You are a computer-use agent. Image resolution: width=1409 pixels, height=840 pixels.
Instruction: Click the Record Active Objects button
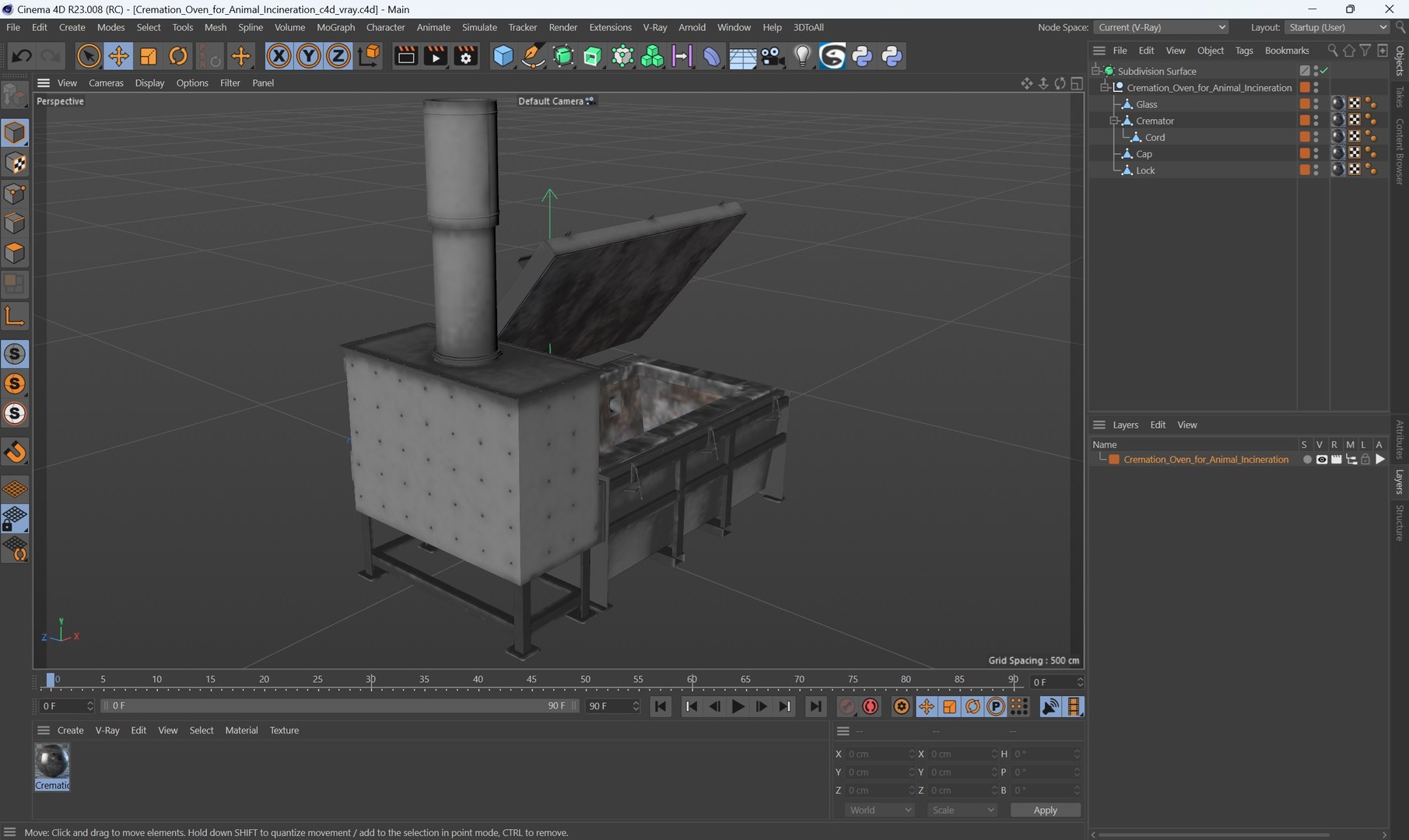pyautogui.click(x=846, y=706)
